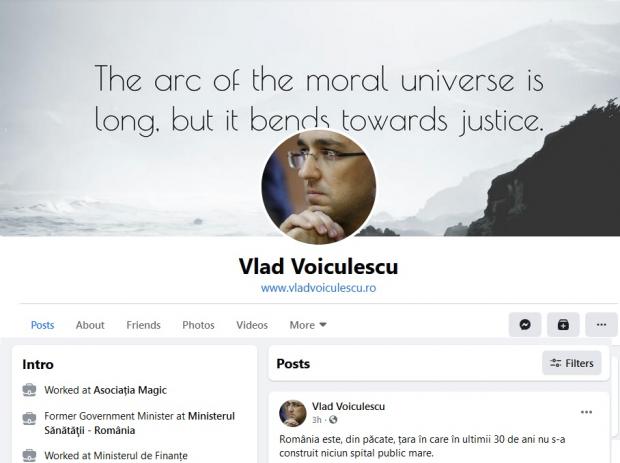This screenshot has height=463, width=620.
Task: Open profile three-dots options menu
Action: click(601, 325)
